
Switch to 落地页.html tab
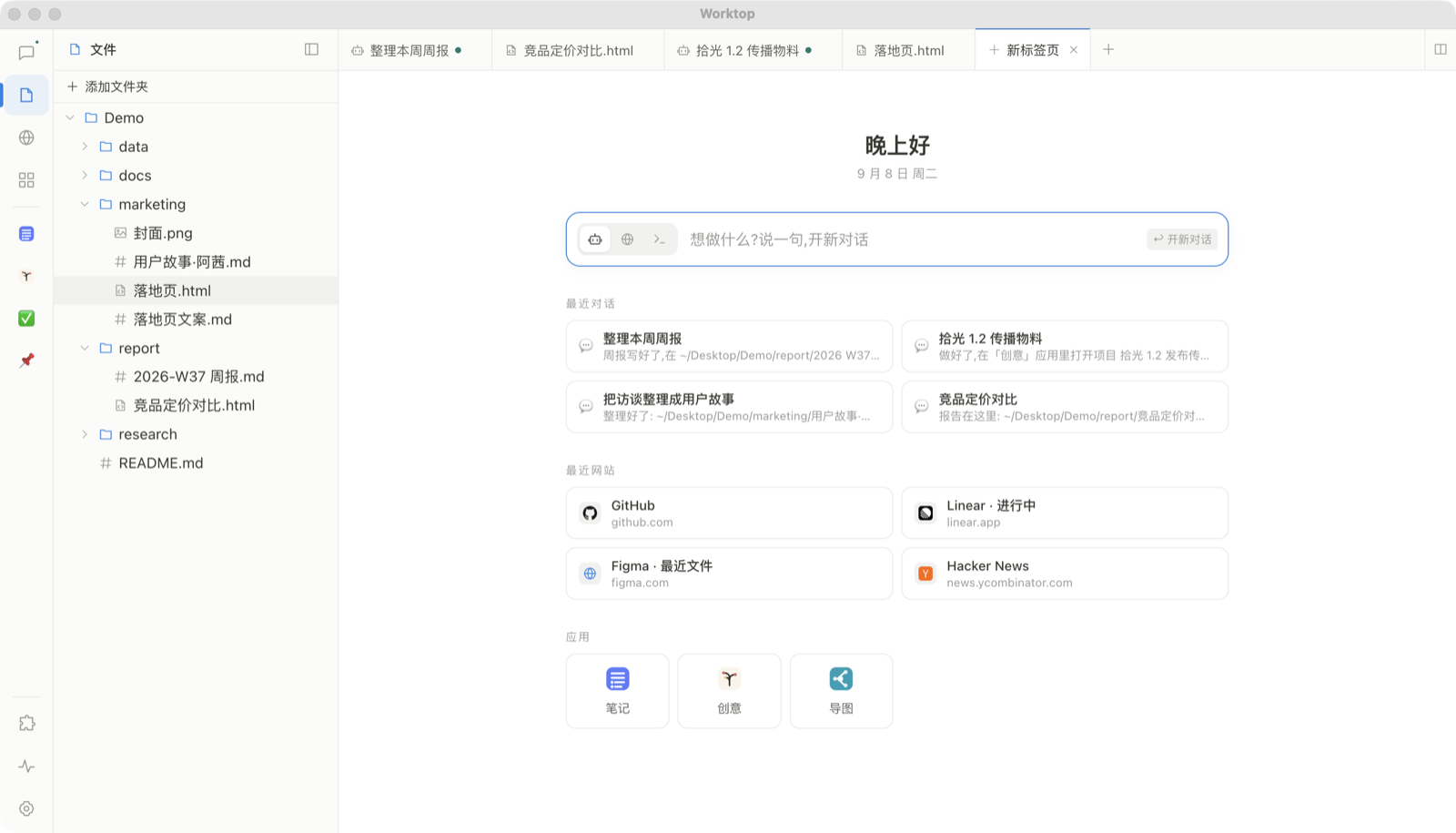point(908,50)
